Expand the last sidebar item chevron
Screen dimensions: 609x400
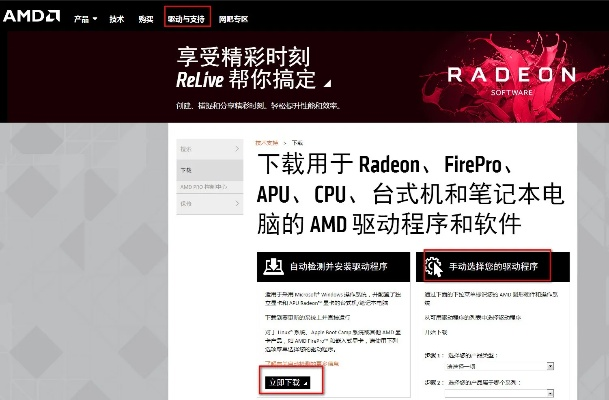(237, 203)
